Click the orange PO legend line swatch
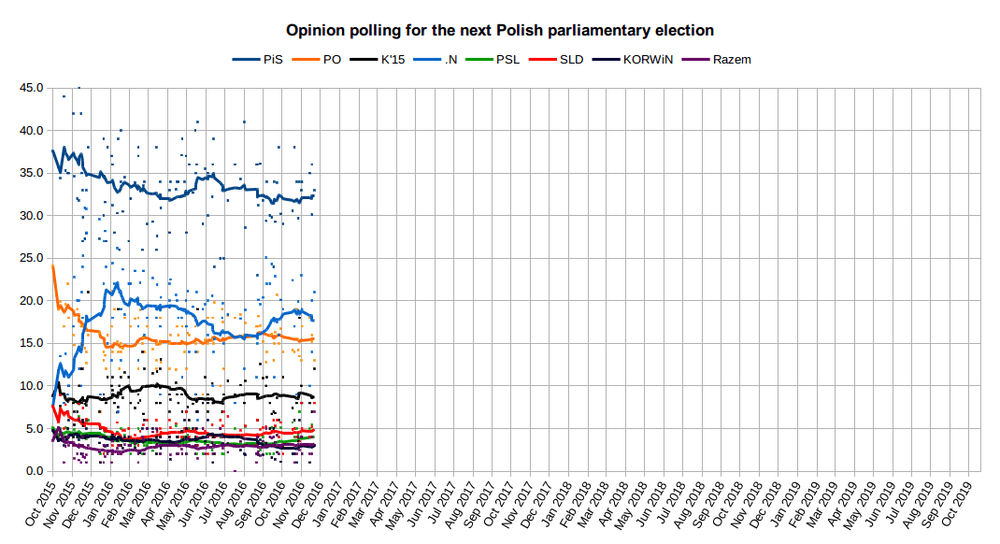Screen dimensions: 1000x544 (x=307, y=60)
